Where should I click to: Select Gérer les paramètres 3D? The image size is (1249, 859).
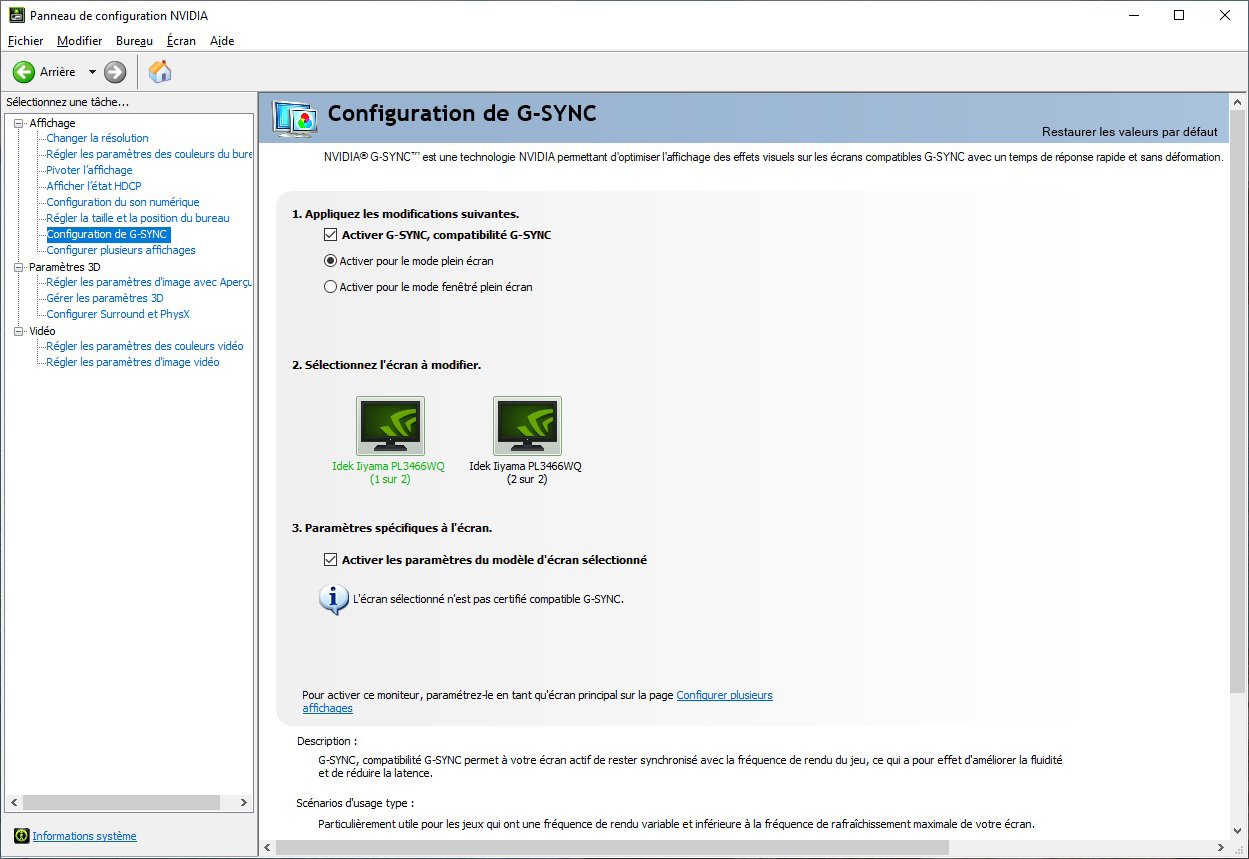point(105,298)
